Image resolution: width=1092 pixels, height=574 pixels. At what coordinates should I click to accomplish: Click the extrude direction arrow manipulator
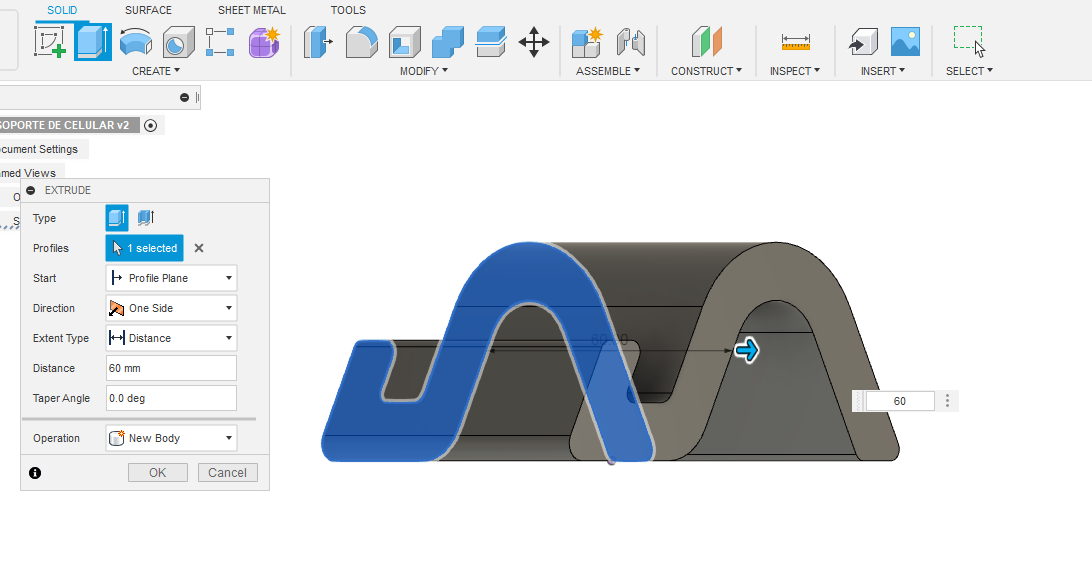[747, 350]
